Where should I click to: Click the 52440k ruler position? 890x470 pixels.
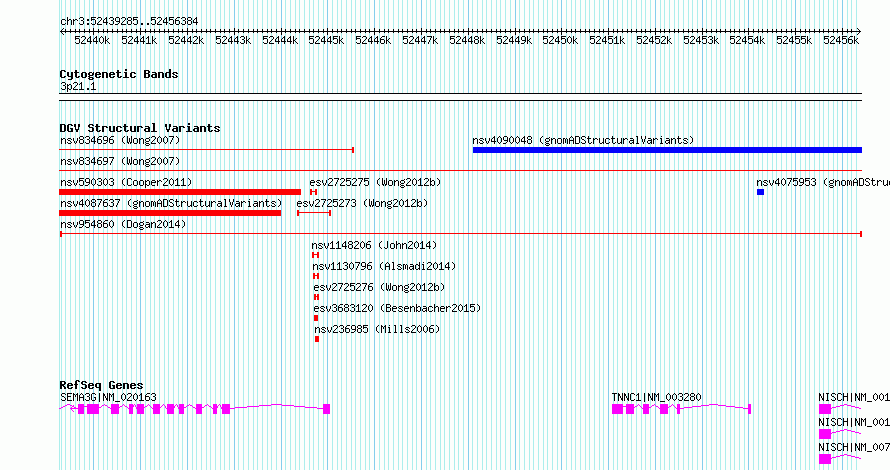[x=92, y=40]
